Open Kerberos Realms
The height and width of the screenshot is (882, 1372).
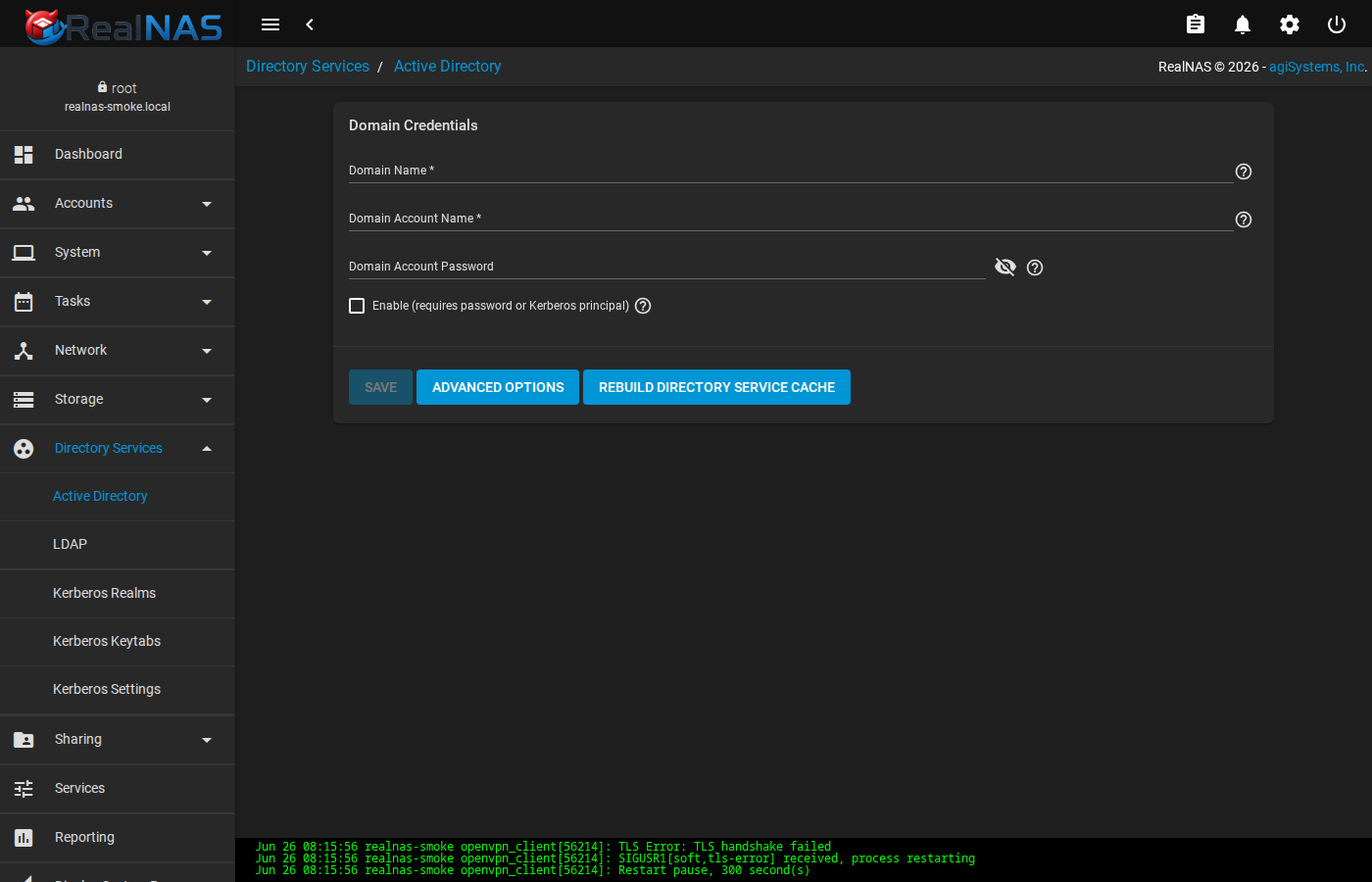[118, 593]
